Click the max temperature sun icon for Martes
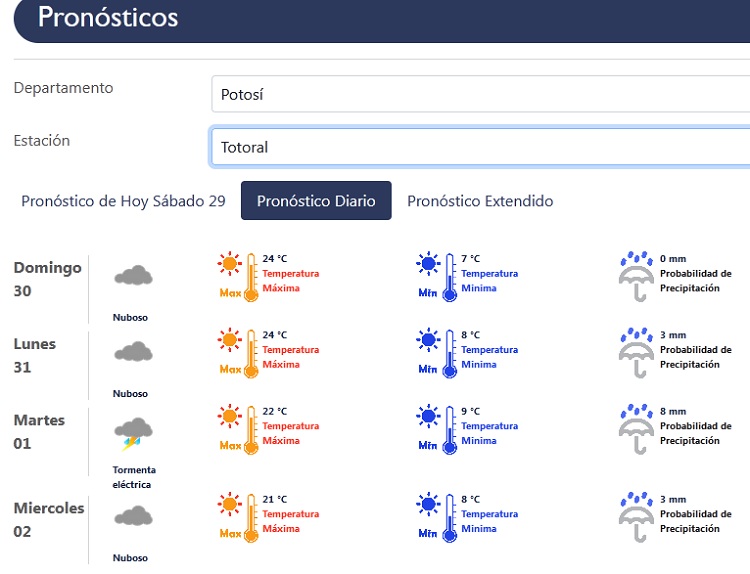The image size is (750, 574). coord(231,418)
